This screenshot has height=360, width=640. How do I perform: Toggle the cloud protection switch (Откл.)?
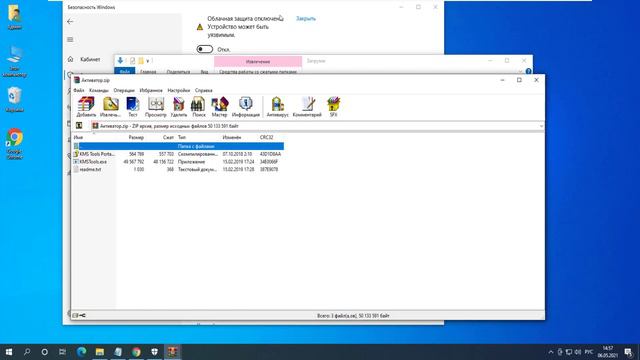click(204, 49)
